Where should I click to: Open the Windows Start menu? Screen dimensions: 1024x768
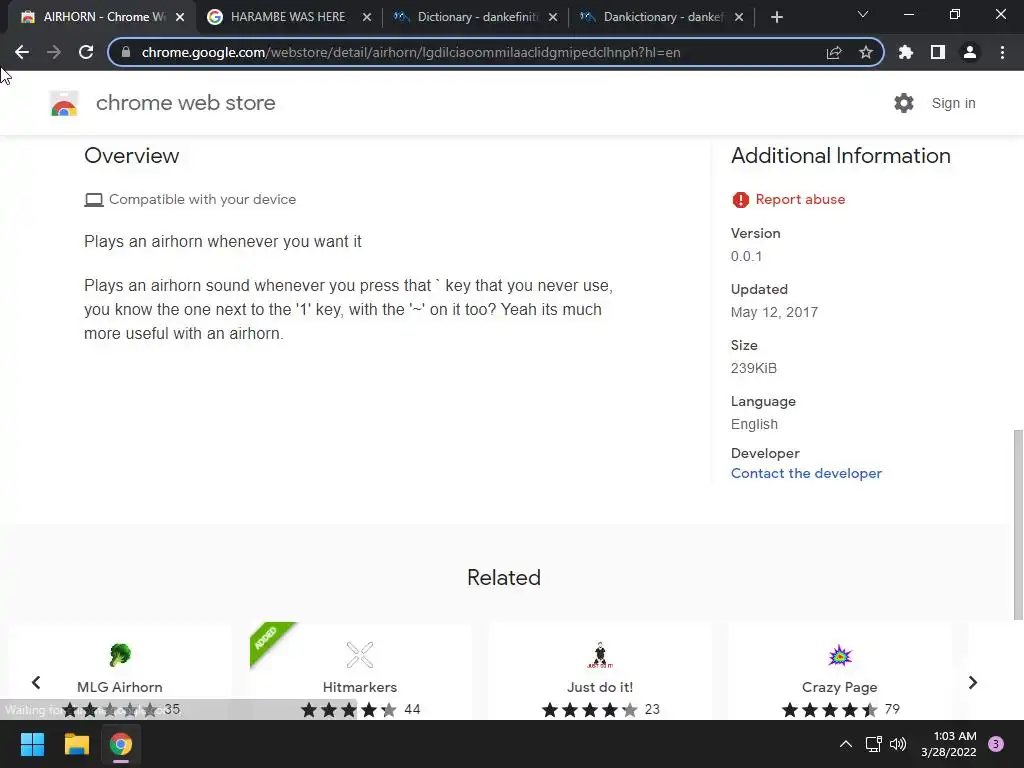click(x=32, y=744)
